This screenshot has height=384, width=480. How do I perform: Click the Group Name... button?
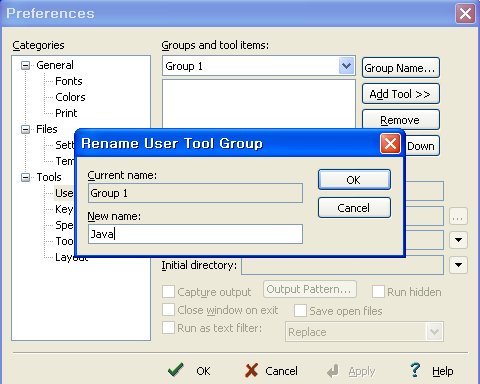click(x=401, y=68)
